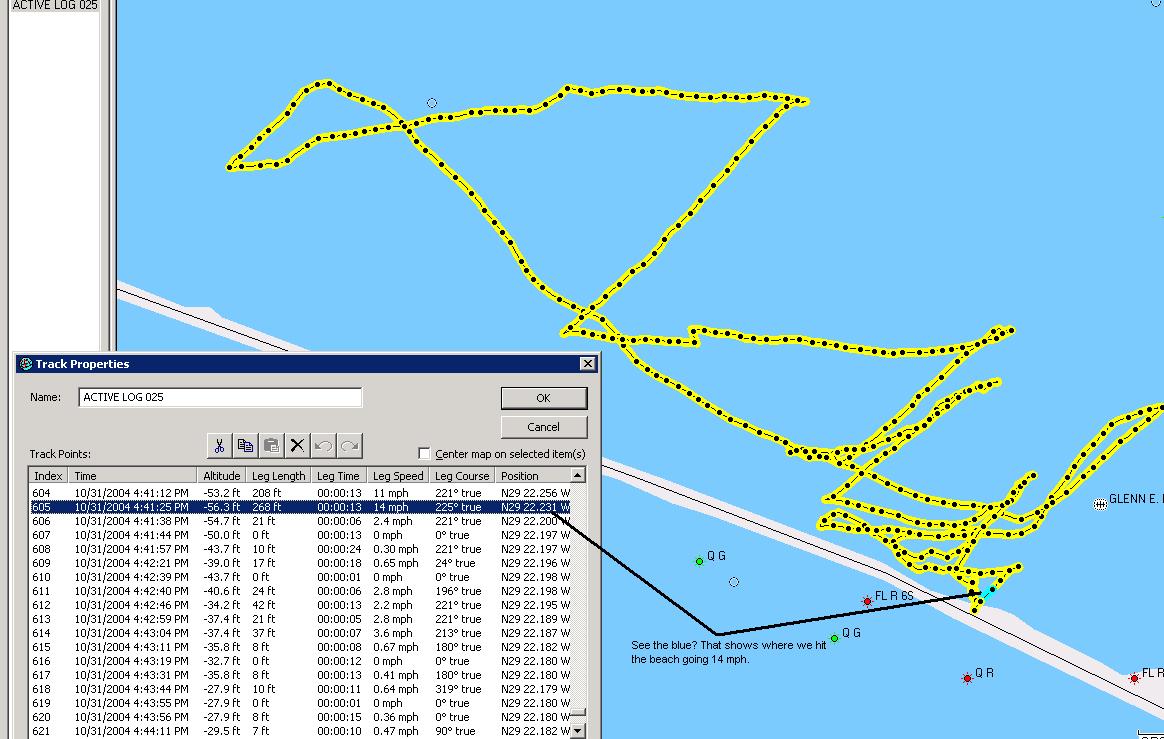This screenshot has height=739, width=1164.
Task: Click the Undo arrow icon
Action: click(x=323, y=446)
